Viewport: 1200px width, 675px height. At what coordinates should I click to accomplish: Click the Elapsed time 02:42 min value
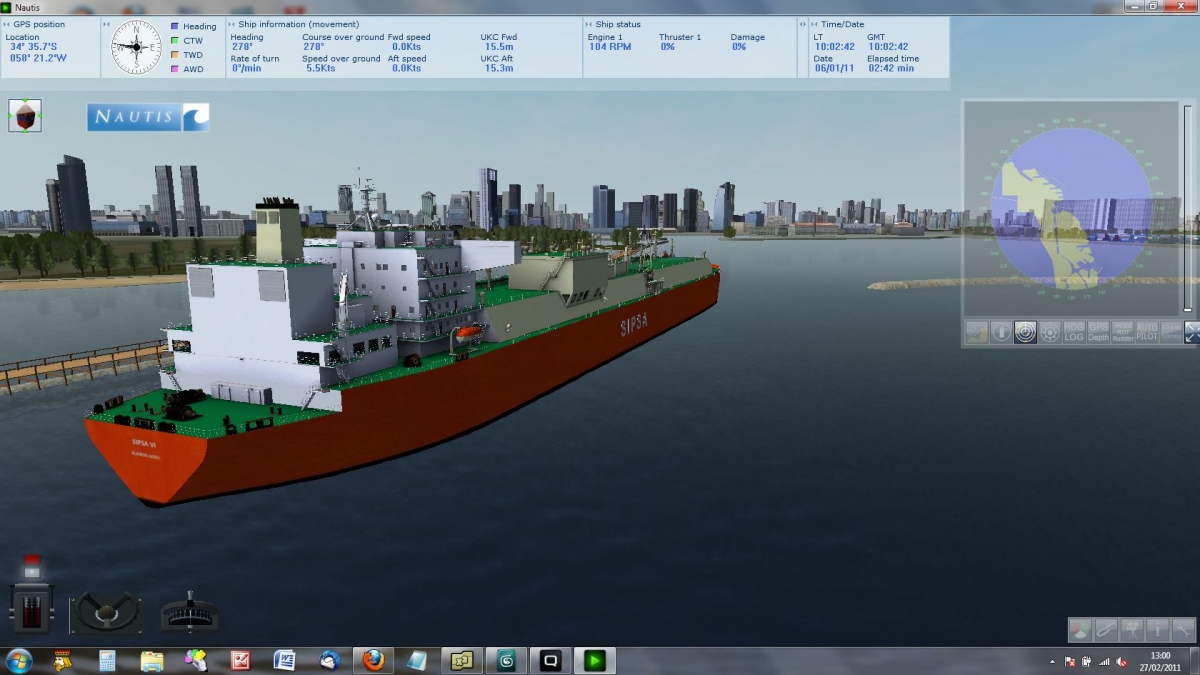[891, 69]
